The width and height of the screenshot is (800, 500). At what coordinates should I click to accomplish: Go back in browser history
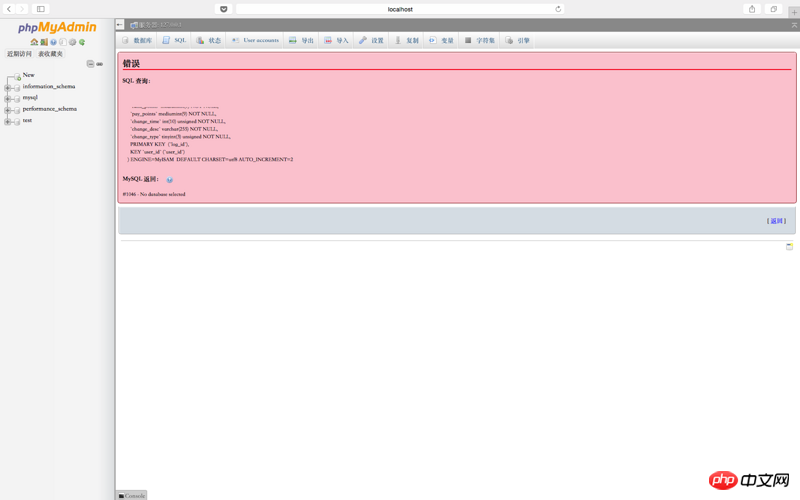click(x=9, y=9)
